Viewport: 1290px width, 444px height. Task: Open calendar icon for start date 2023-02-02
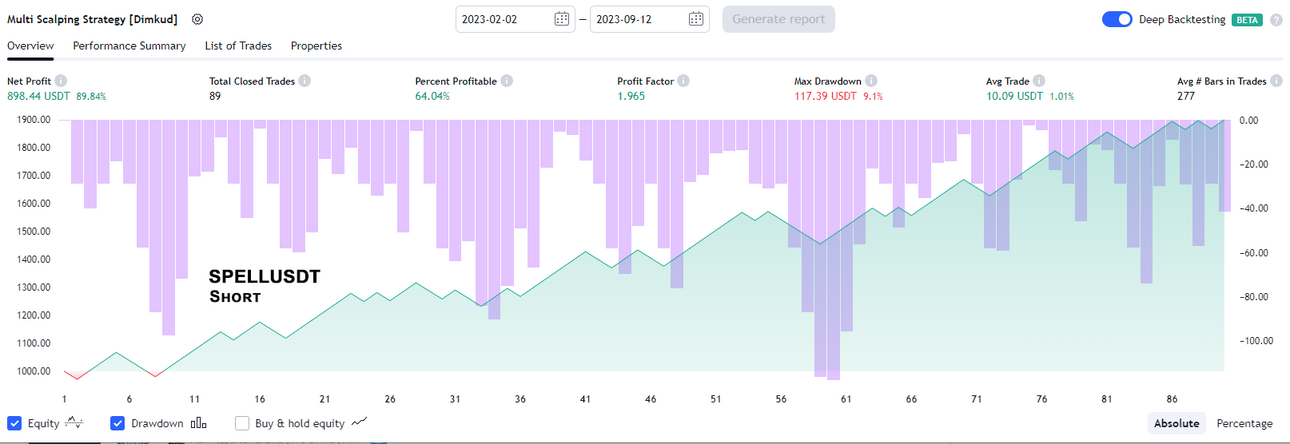(562, 19)
